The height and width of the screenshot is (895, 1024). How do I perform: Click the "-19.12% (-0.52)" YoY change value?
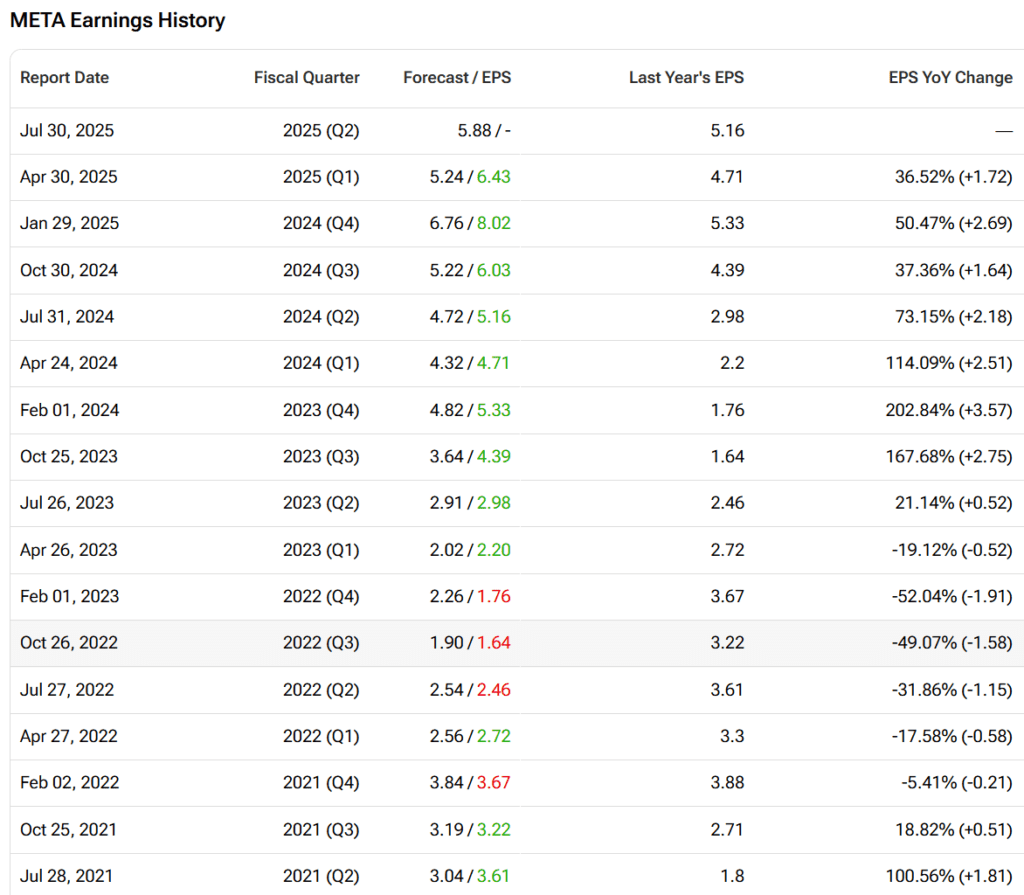coord(952,550)
